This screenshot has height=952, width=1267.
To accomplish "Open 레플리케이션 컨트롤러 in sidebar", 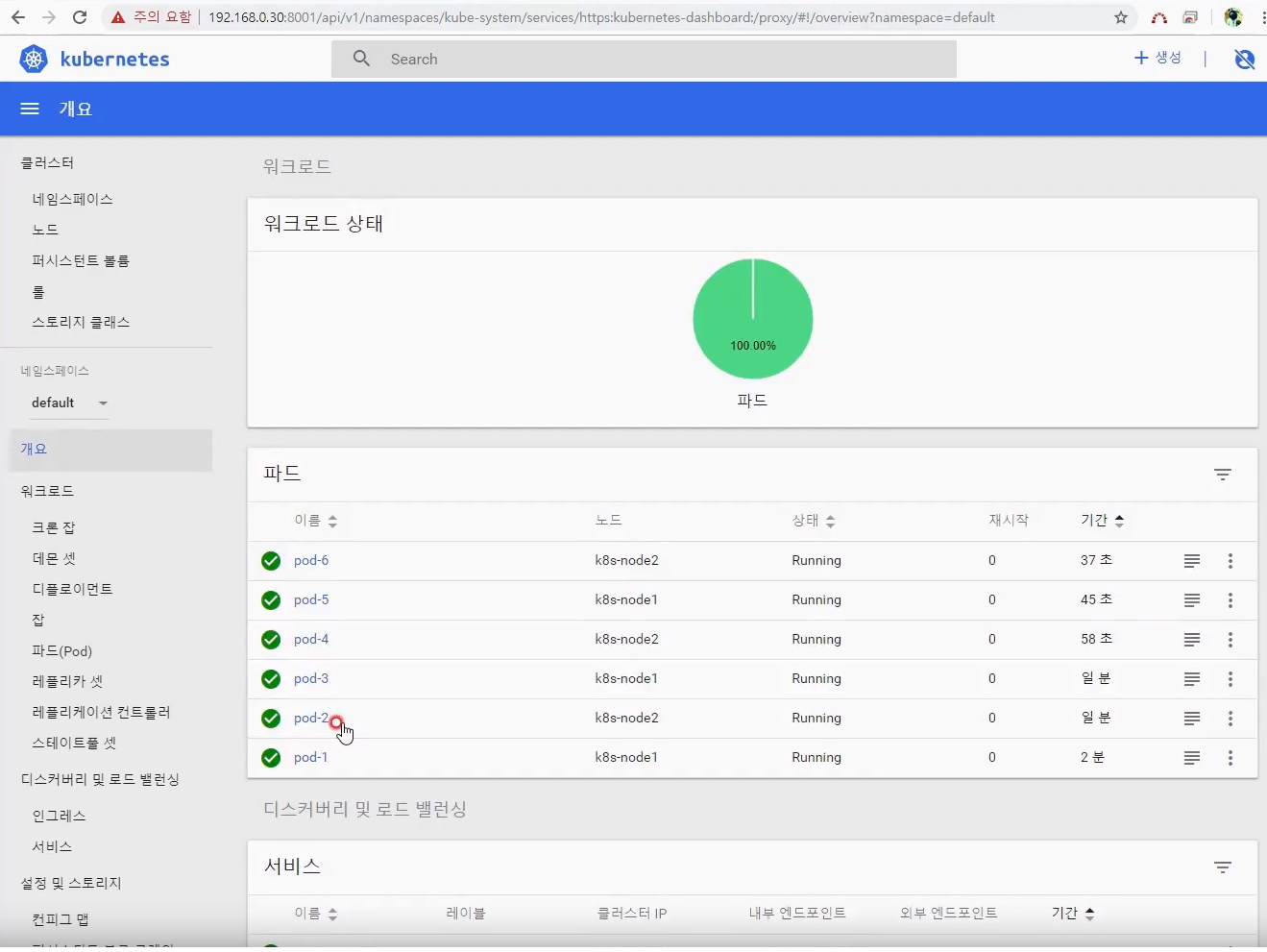I will (x=102, y=712).
